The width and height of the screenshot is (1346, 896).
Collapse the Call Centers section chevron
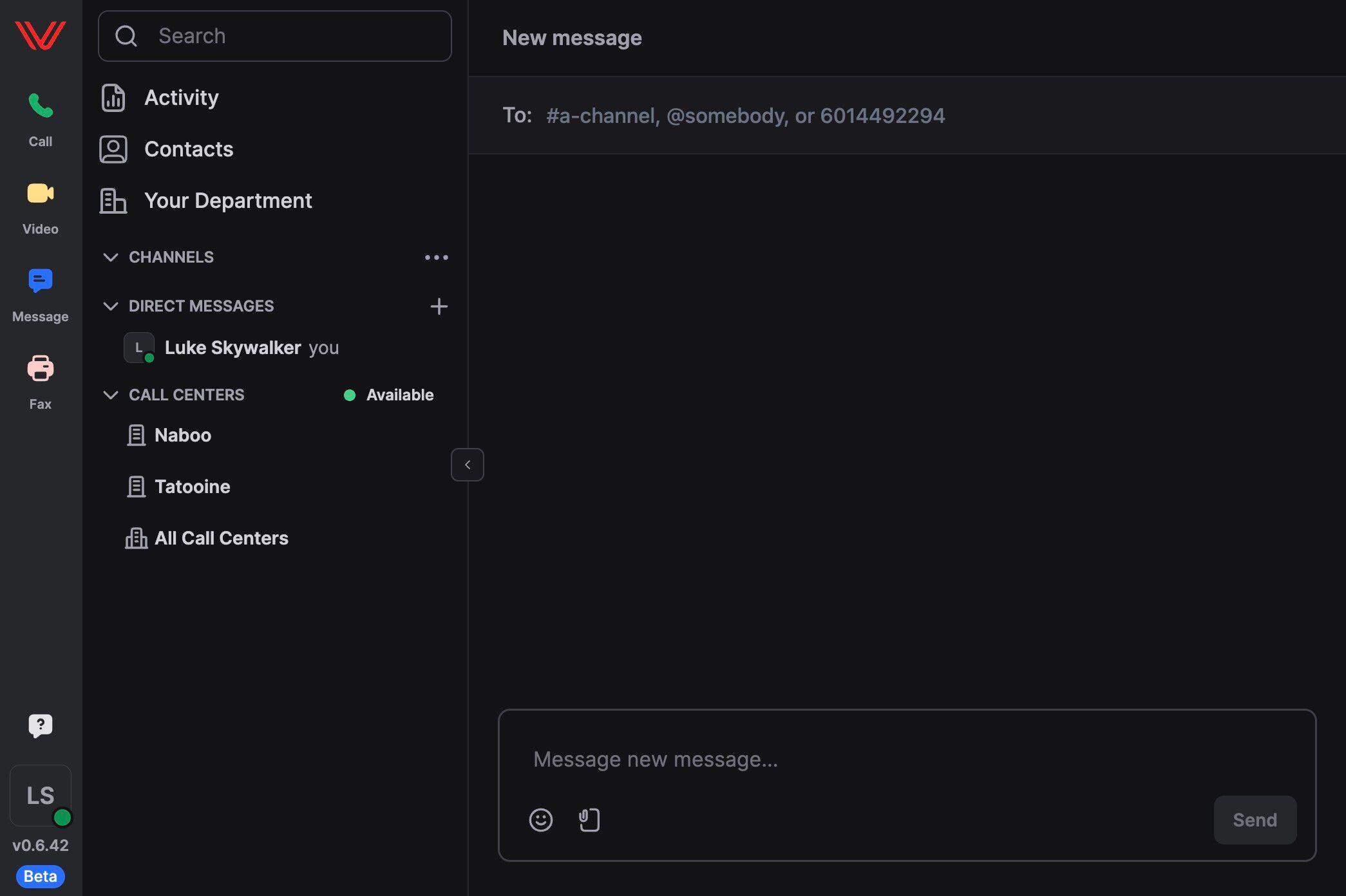(x=111, y=395)
